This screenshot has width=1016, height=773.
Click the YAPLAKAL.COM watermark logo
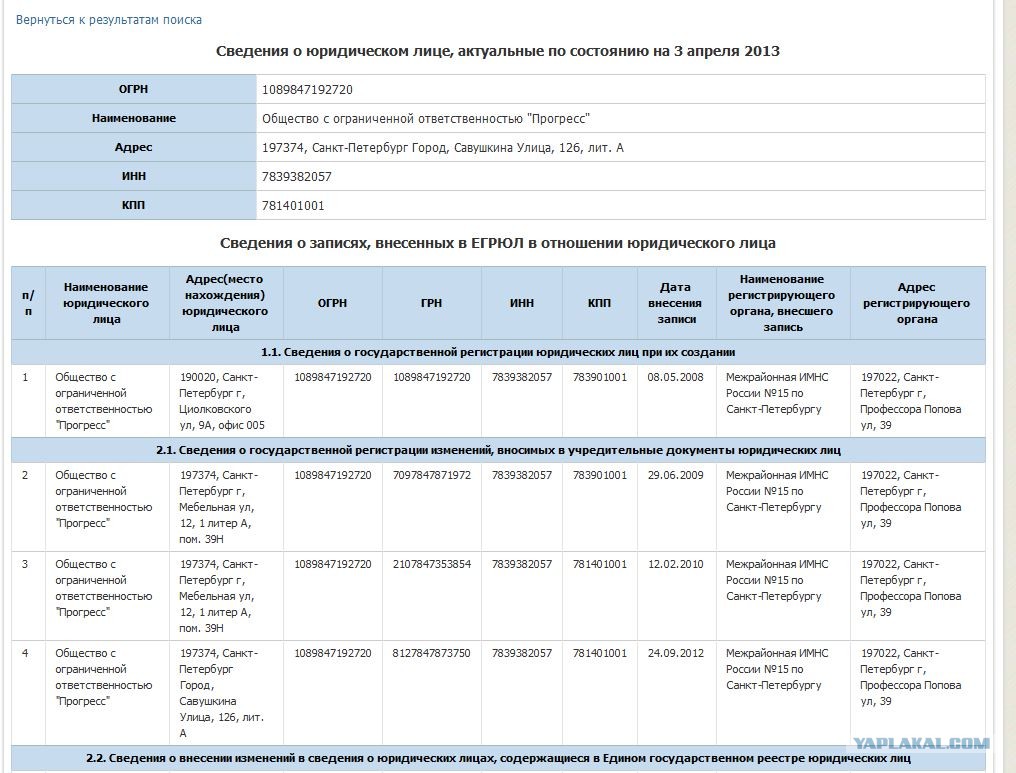tap(921, 743)
